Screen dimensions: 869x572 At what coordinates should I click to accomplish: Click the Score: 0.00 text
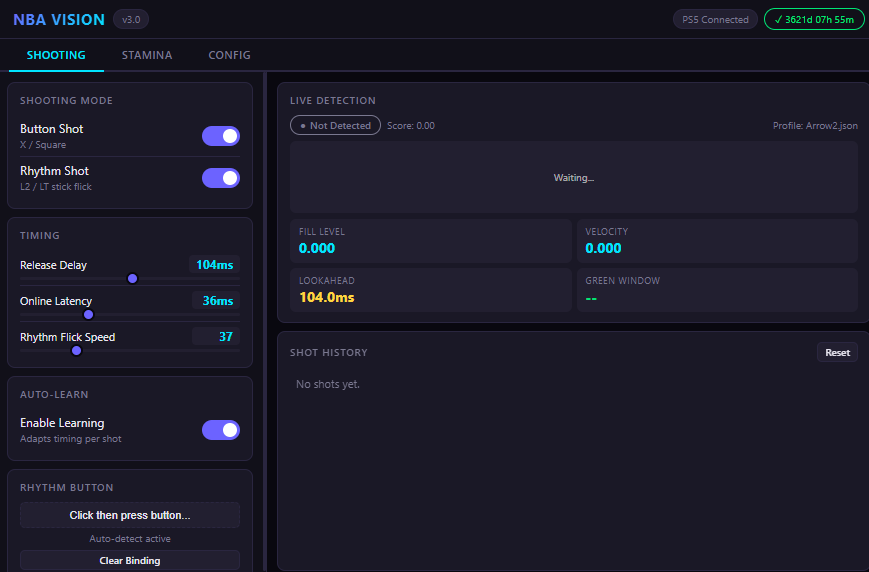point(411,126)
